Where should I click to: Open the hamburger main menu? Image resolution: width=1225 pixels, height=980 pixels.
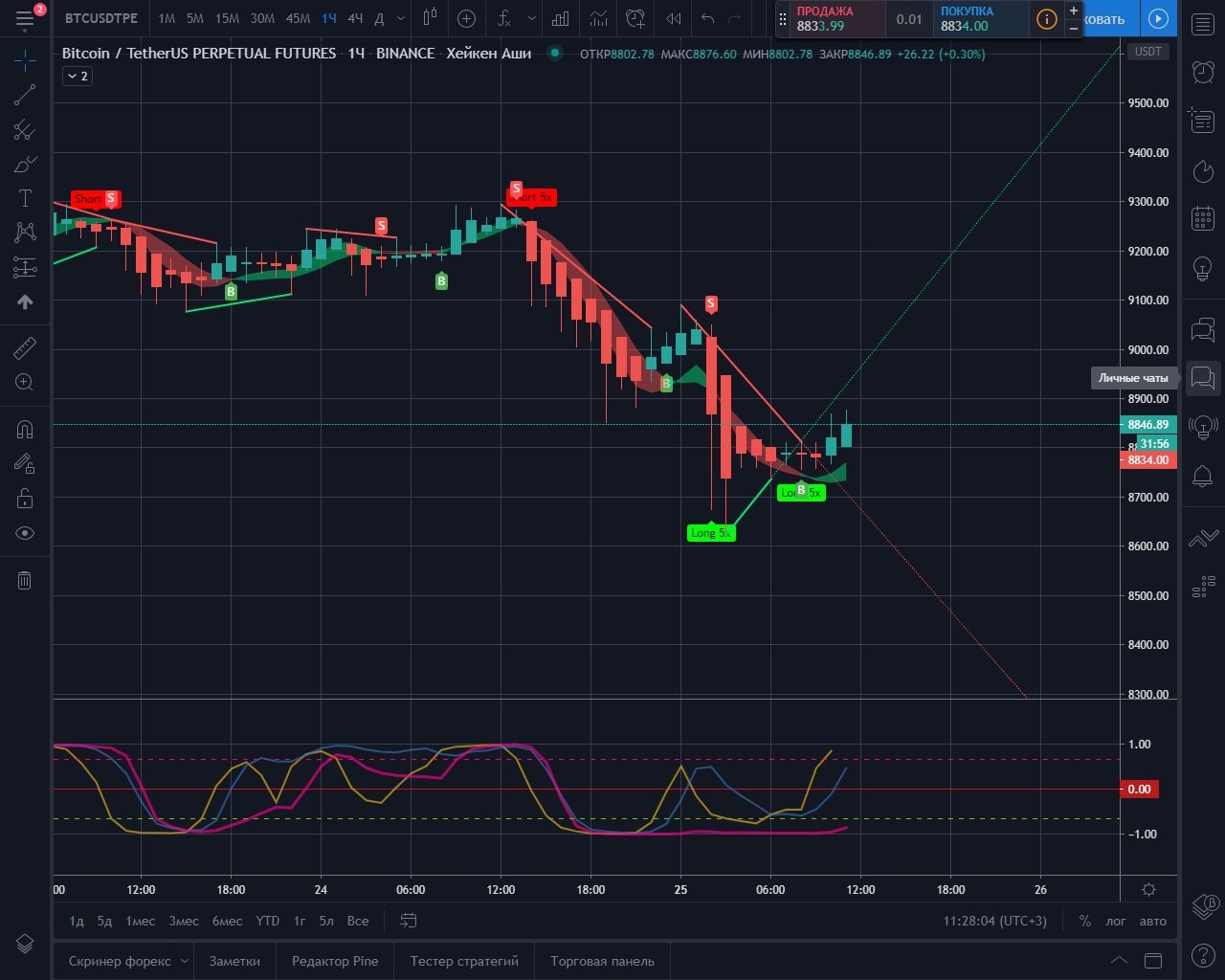(x=25, y=18)
